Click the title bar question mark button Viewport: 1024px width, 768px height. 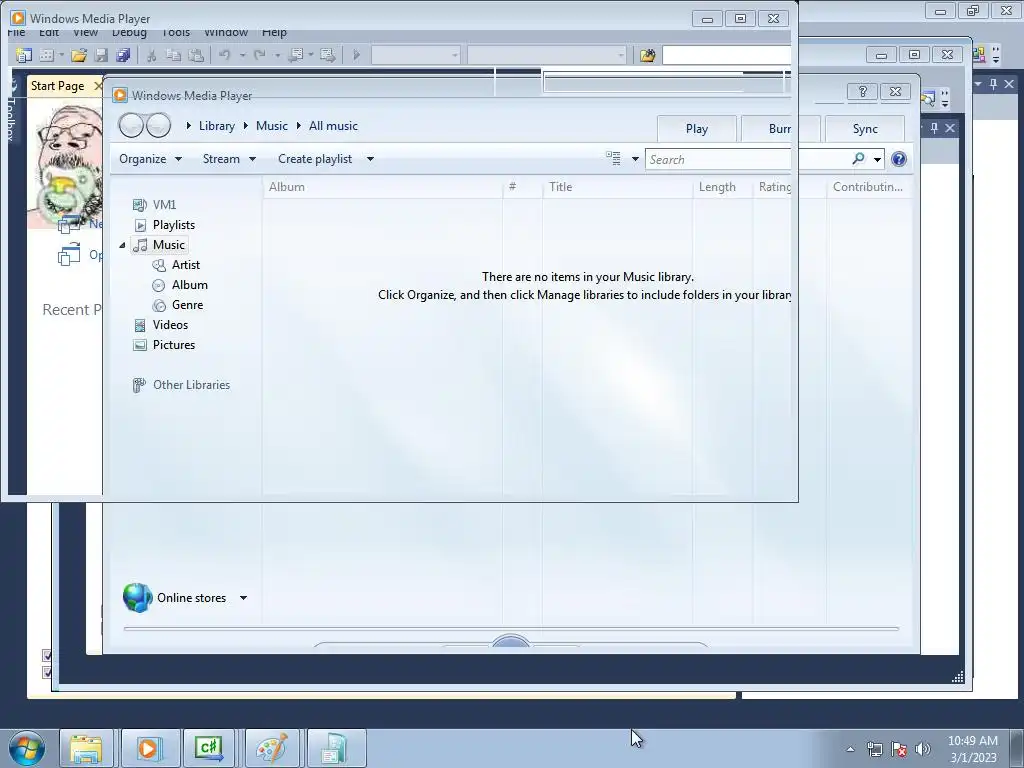(x=862, y=91)
